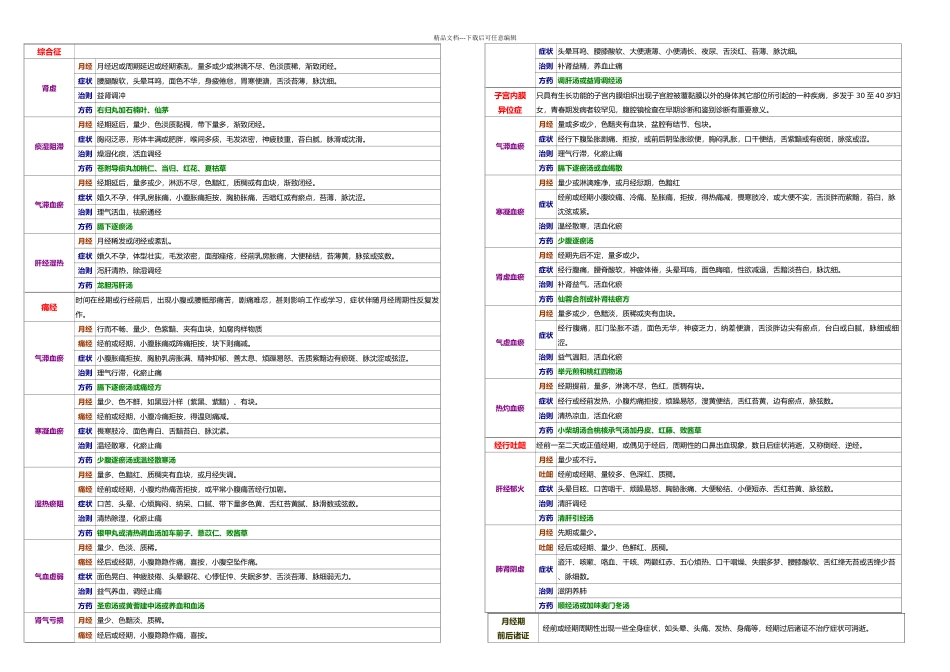Click the 肾虚血瘀 syndrome cell
Screen dimensions: 950x672
(509, 277)
